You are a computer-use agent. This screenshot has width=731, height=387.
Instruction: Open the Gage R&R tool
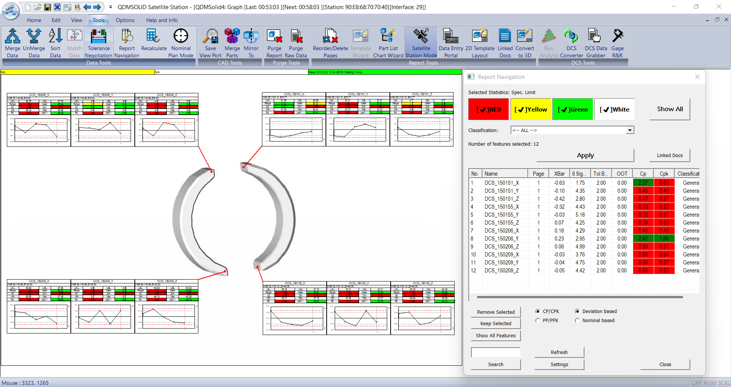[x=617, y=43]
